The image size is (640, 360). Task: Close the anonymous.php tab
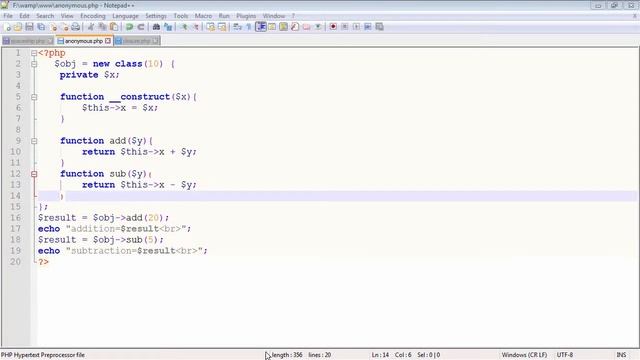108,41
